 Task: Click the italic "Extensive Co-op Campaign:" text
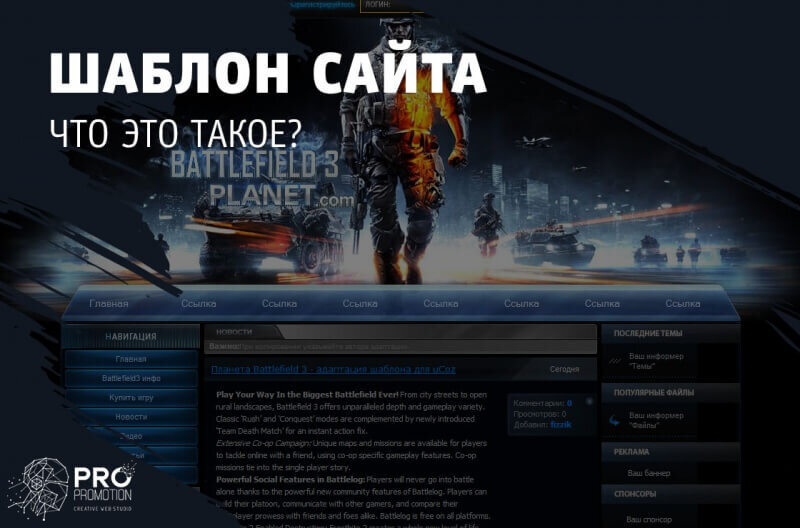pyautogui.click(x=264, y=443)
